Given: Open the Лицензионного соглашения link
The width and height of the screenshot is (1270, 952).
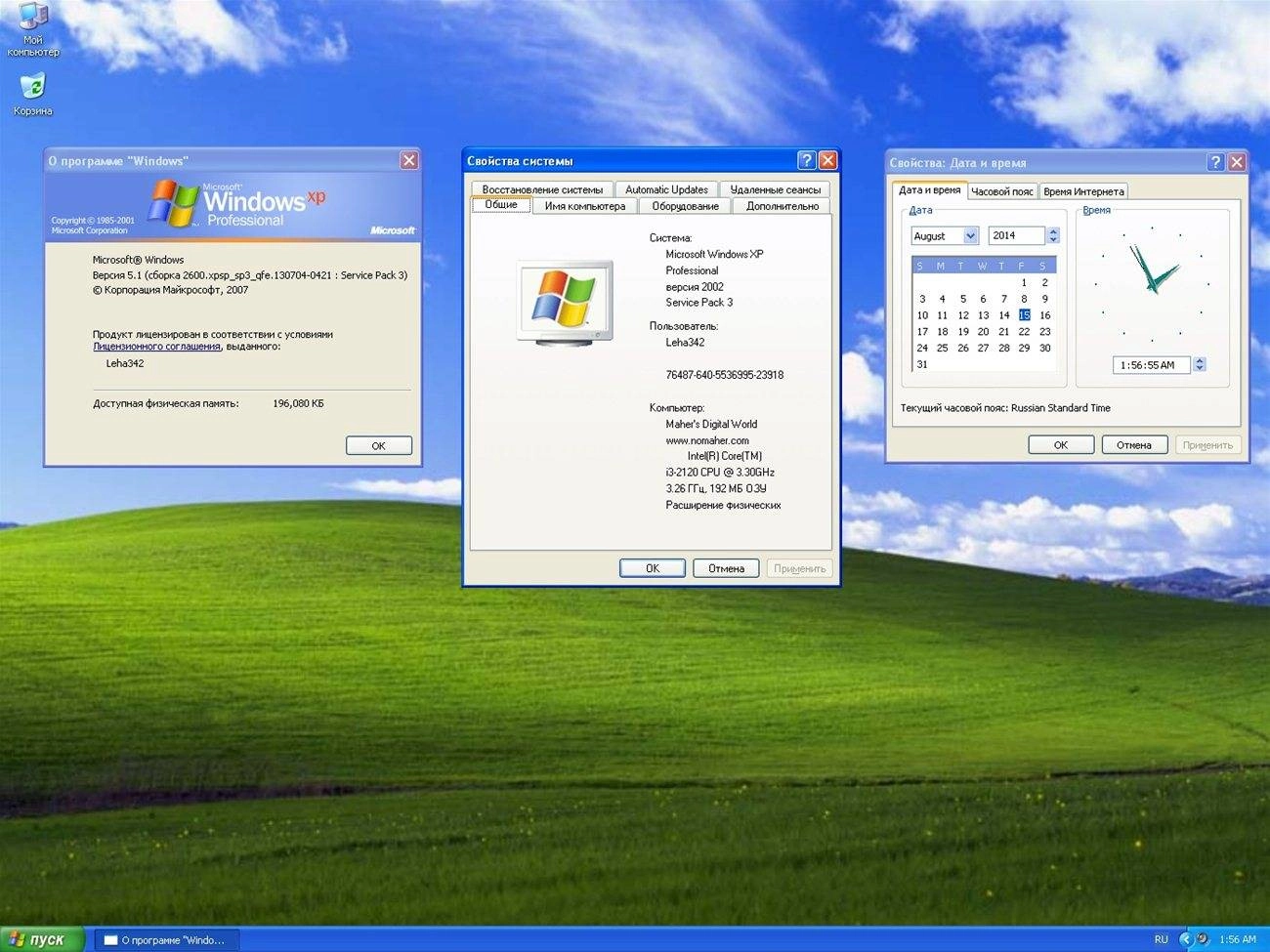Looking at the screenshot, I should coord(156,347).
